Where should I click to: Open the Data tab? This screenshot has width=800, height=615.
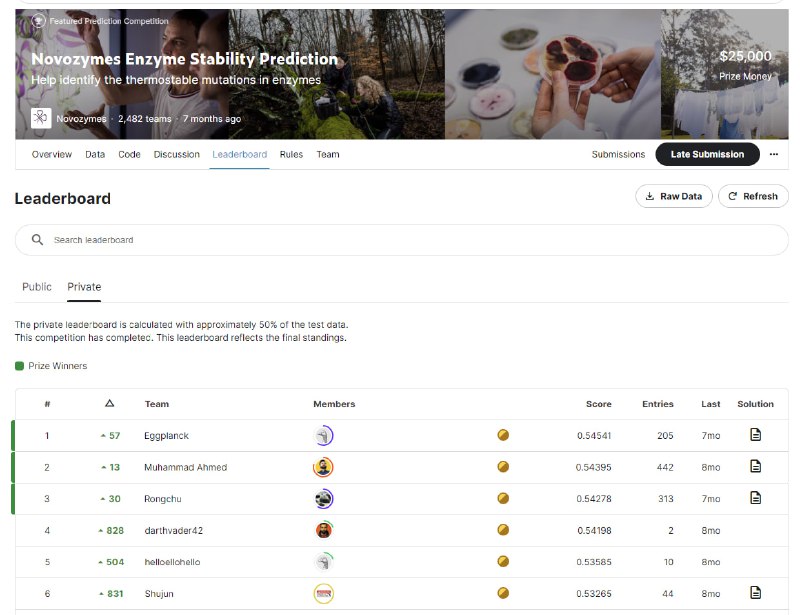(95, 154)
